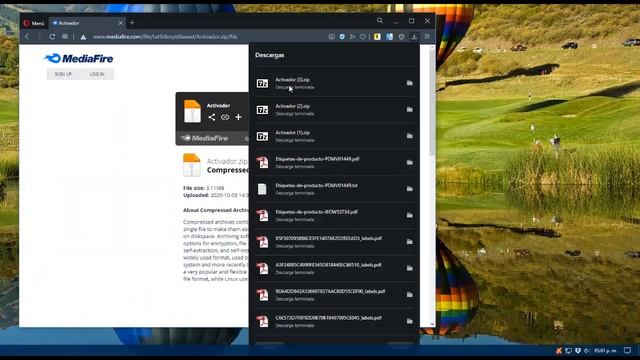
Task: Select the Activador browser tab
Action: click(86, 23)
